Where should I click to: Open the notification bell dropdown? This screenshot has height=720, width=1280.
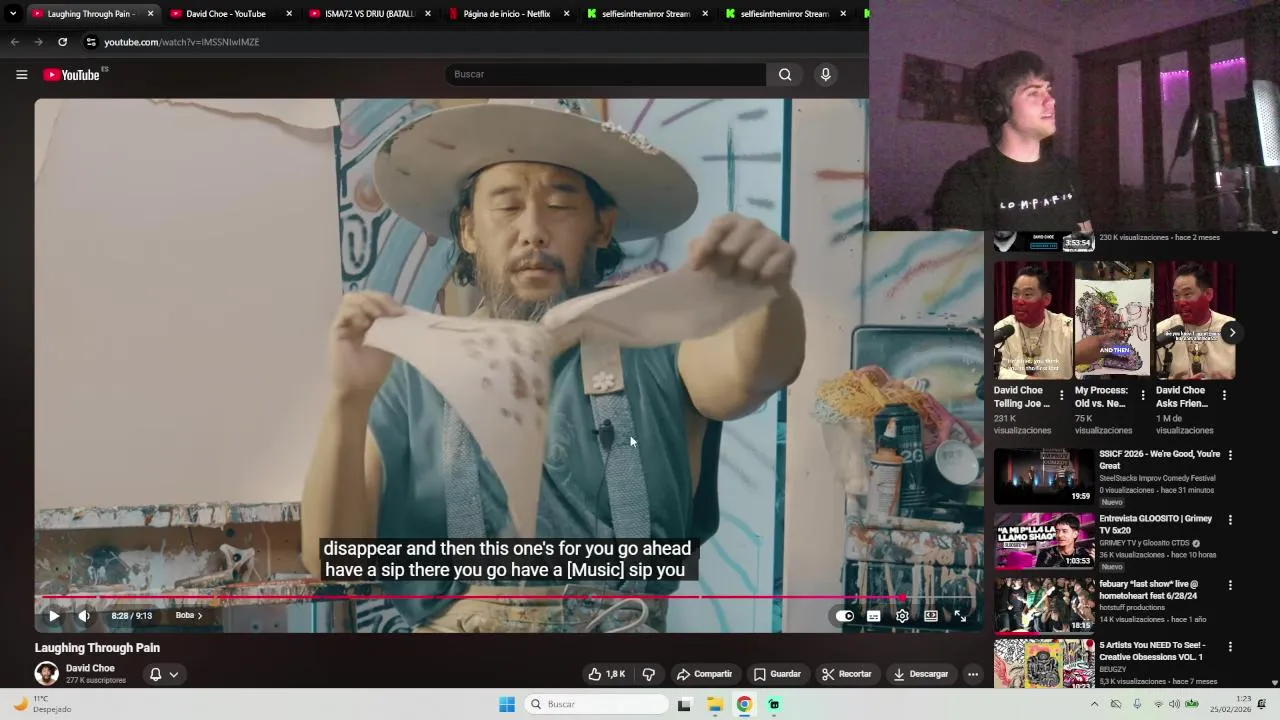(164, 674)
